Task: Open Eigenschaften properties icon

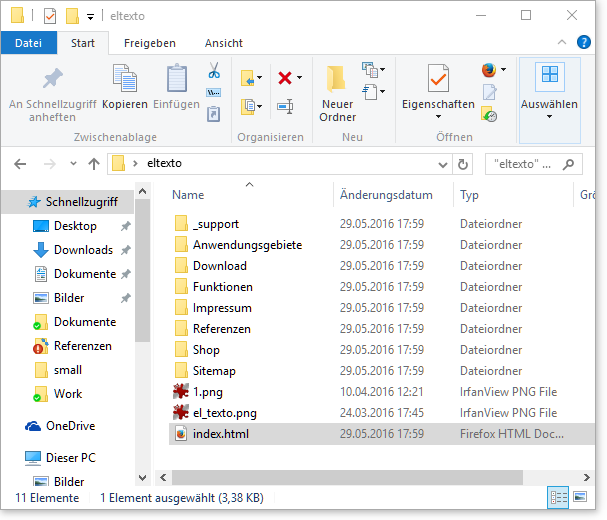Action: (438, 78)
